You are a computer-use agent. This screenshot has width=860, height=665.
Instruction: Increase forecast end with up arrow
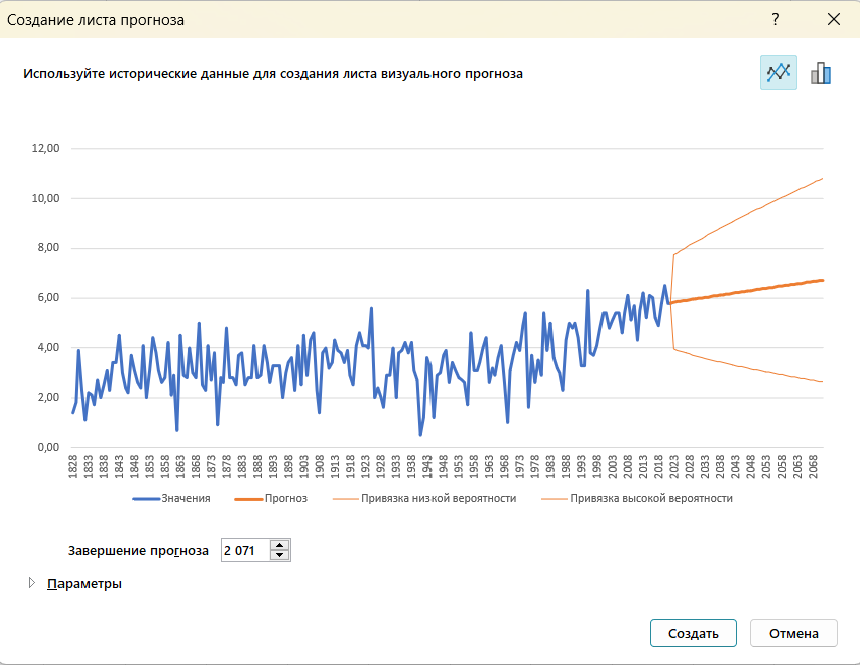click(x=280, y=545)
